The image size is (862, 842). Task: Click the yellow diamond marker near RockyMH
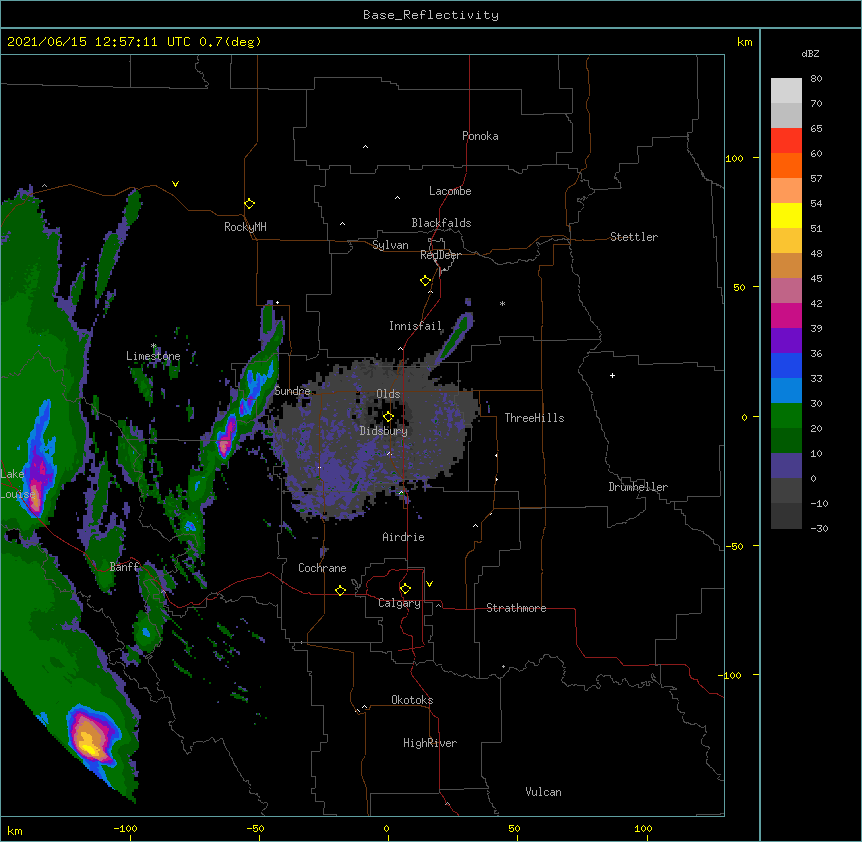pyautogui.click(x=249, y=204)
